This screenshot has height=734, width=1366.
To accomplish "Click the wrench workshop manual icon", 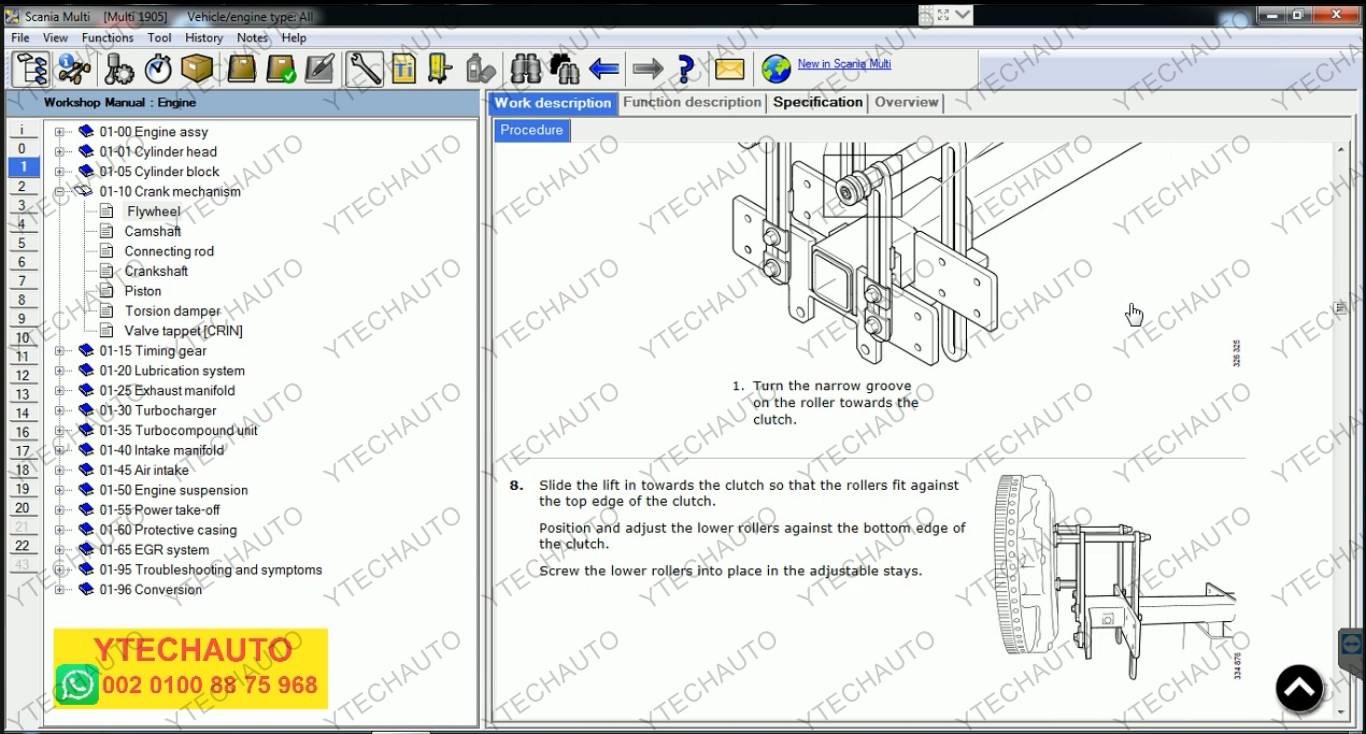I will [x=365, y=69].
